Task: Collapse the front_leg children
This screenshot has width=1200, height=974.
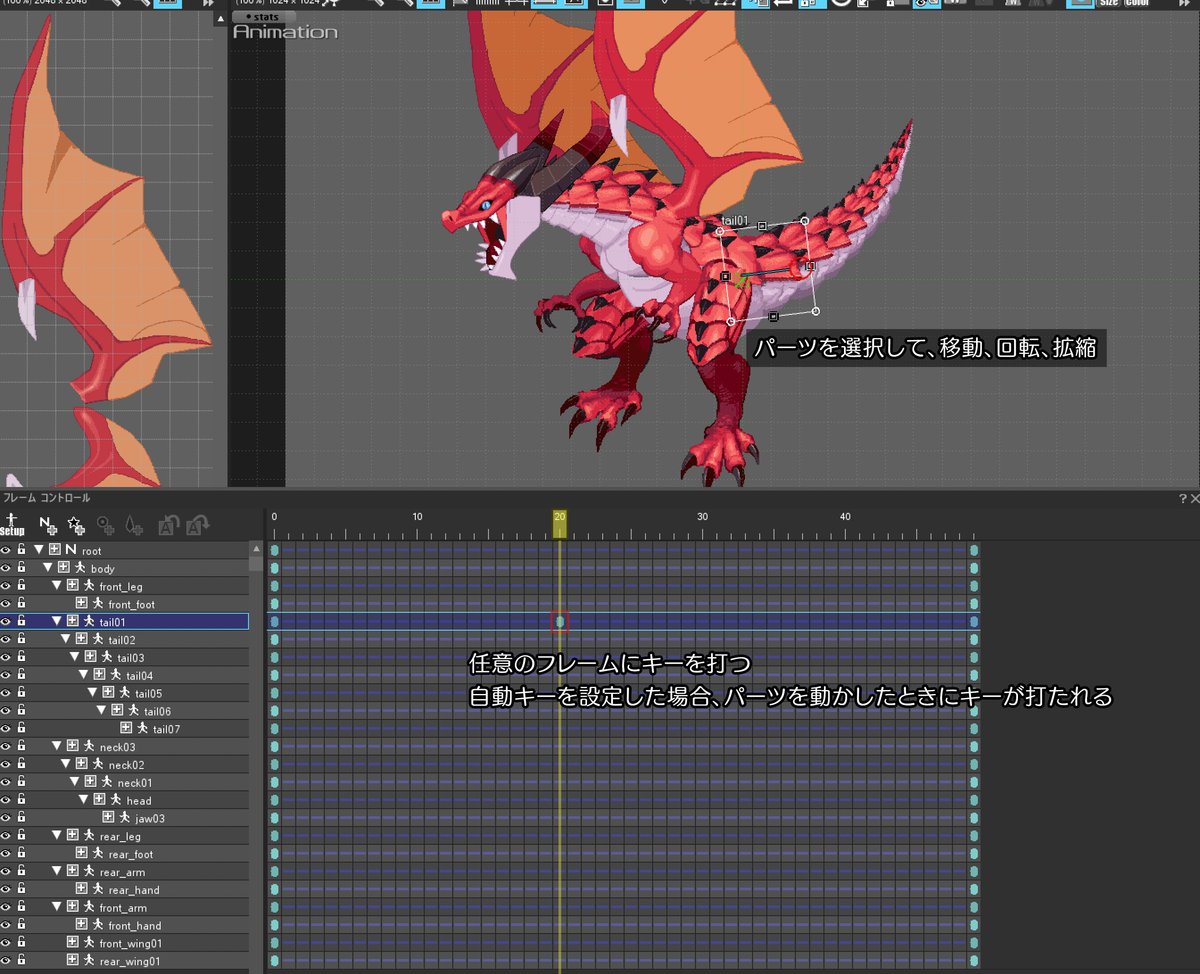Action: [x=57, y=586]
